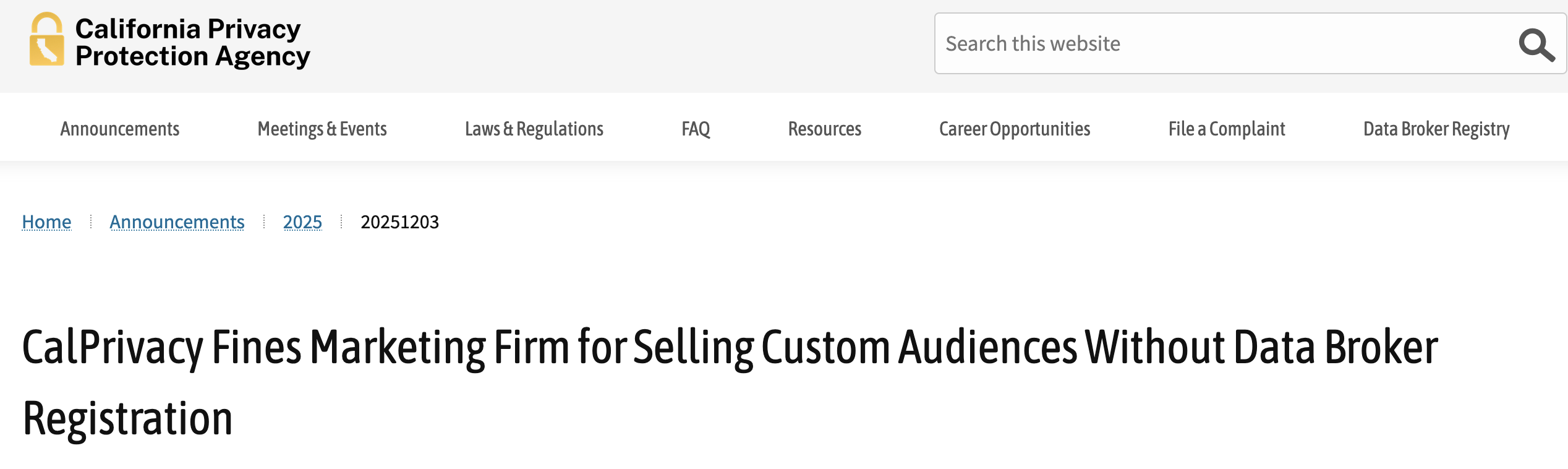This screenshot has height=469, width=1568.
Task: Open the Announcements navigation menu item
Action: [x=120, y=129]
